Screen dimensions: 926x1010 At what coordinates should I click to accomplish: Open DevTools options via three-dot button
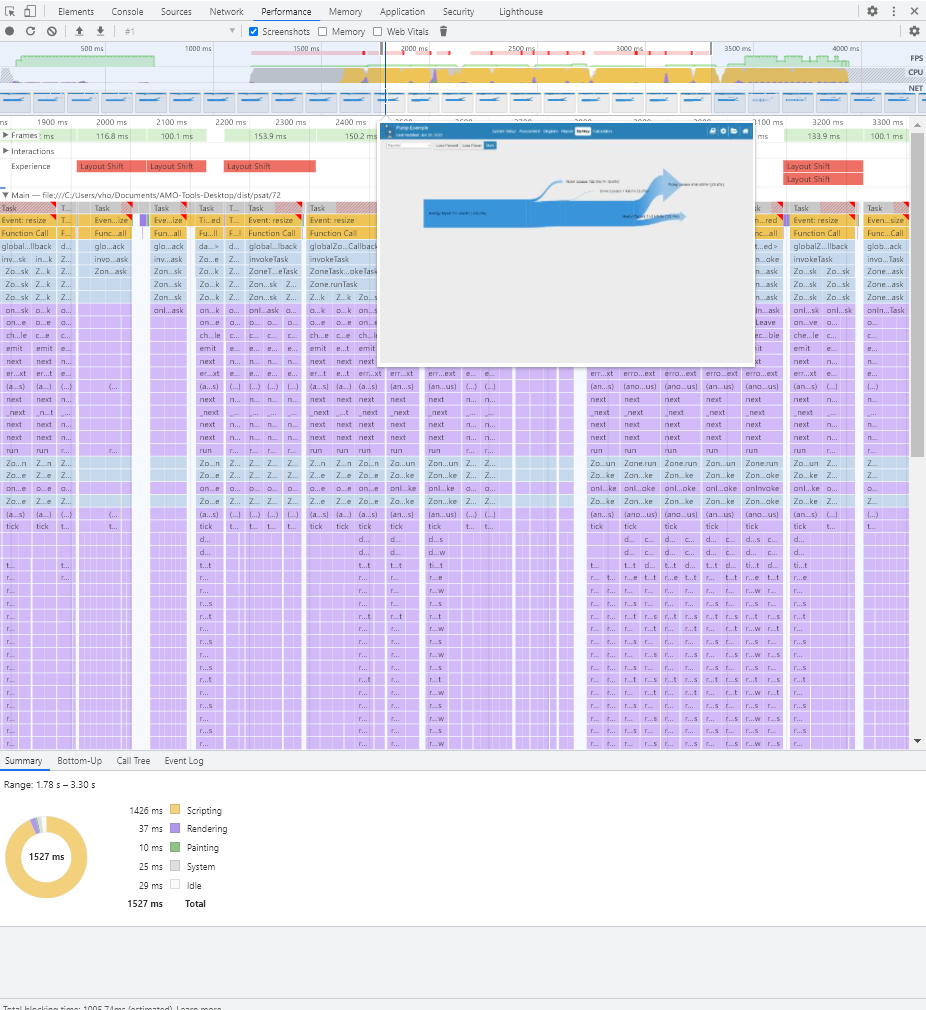point(894,11)
